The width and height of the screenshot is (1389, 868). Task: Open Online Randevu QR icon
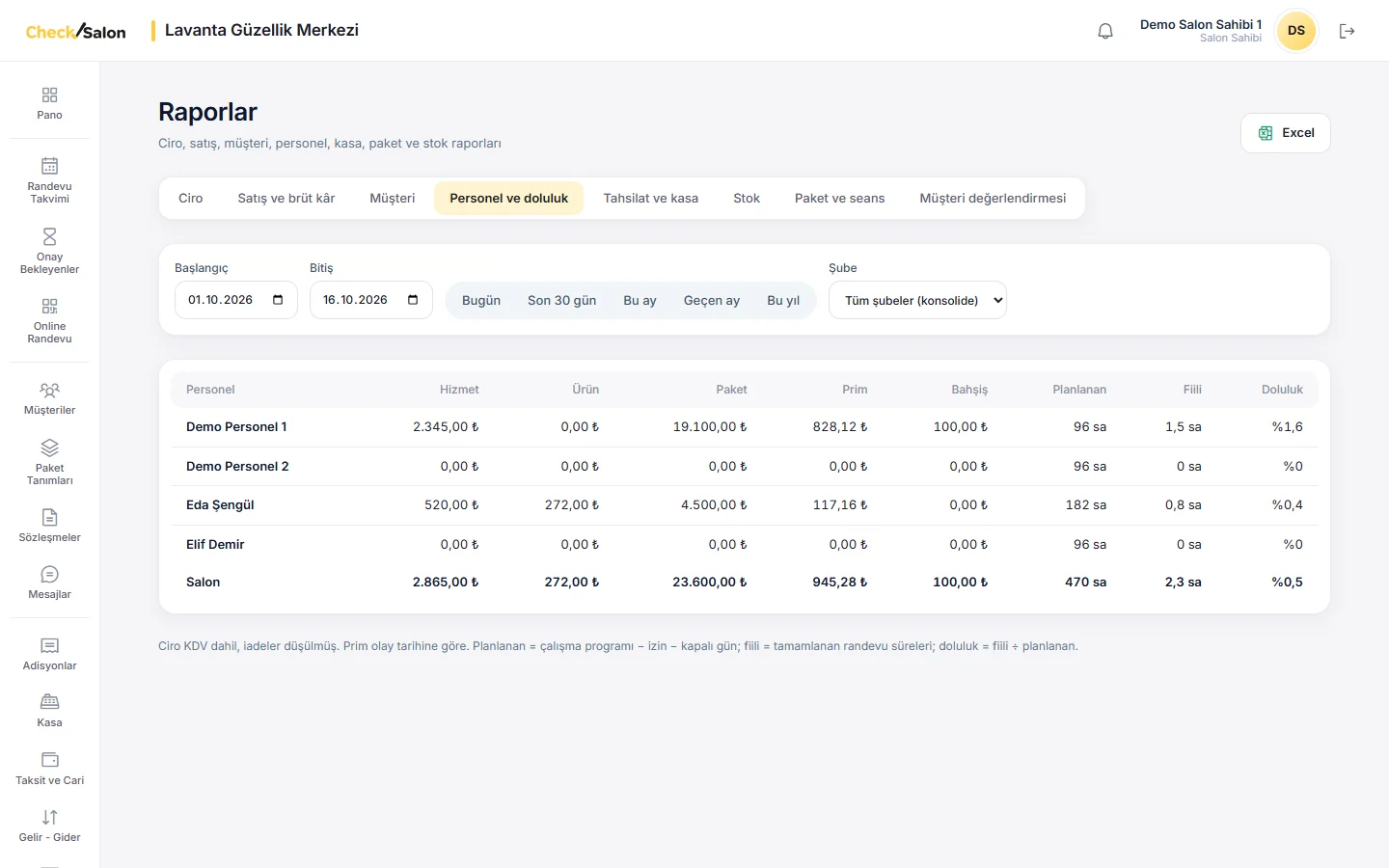[x=49, y=306]
